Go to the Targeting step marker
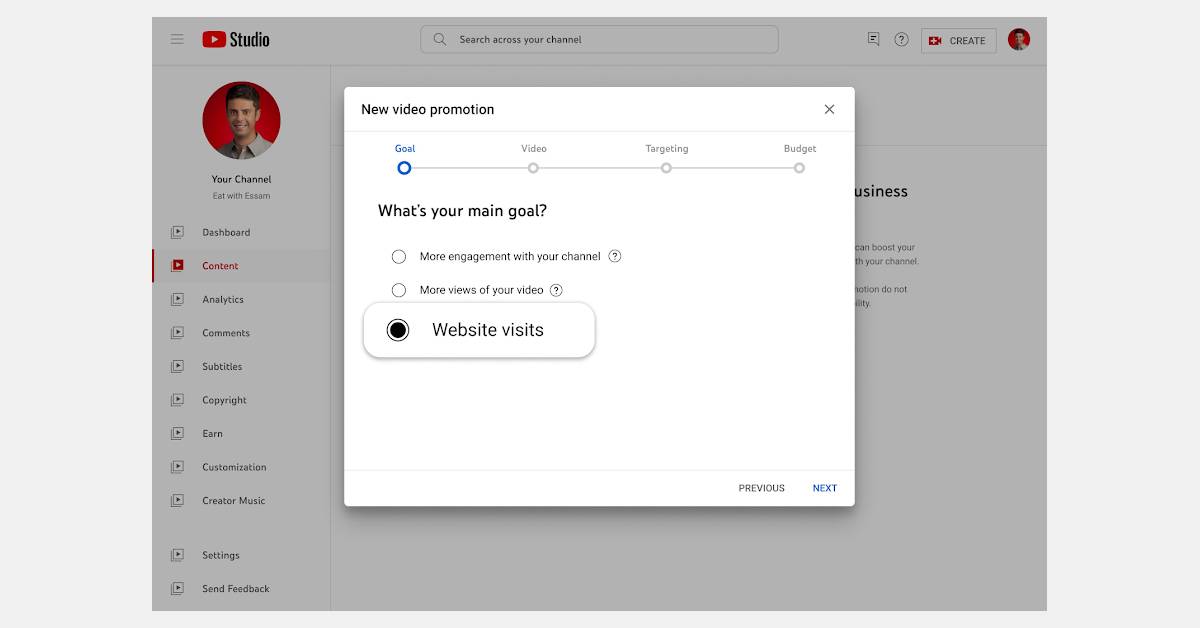1200x628 pixels. pos(666,168)
